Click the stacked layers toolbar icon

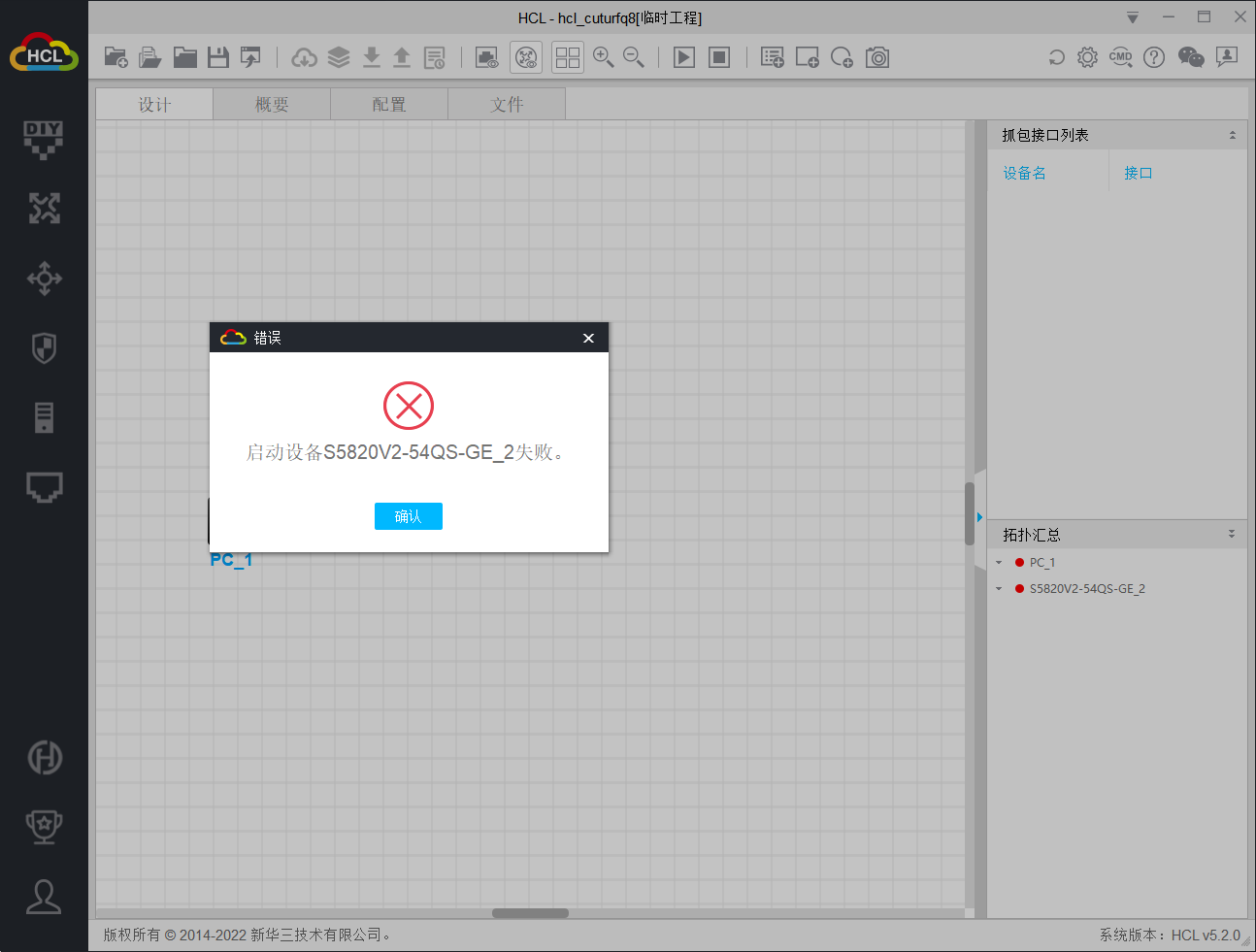point(339,58)
